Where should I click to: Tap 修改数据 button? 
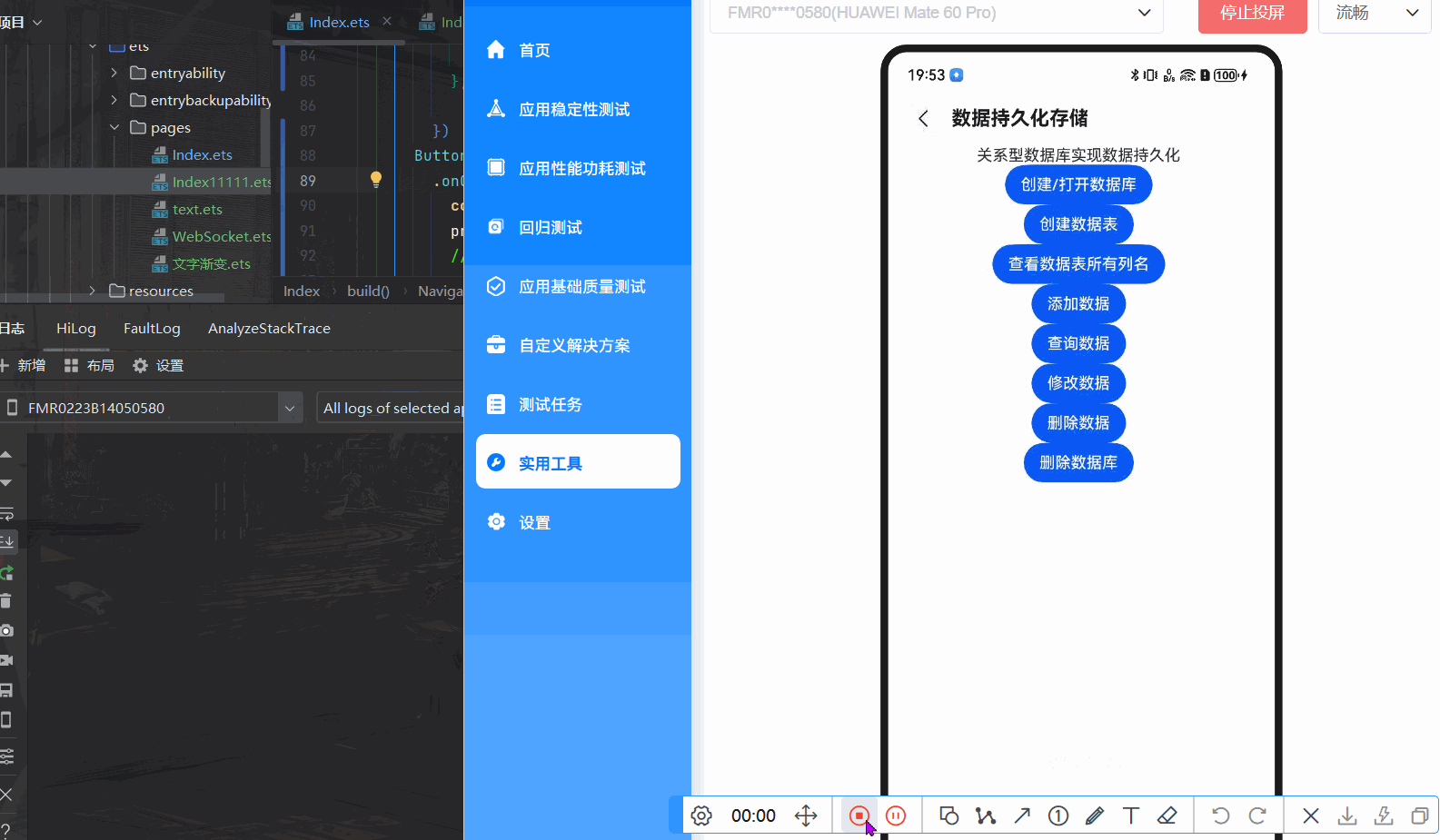tap(1078, 383)
